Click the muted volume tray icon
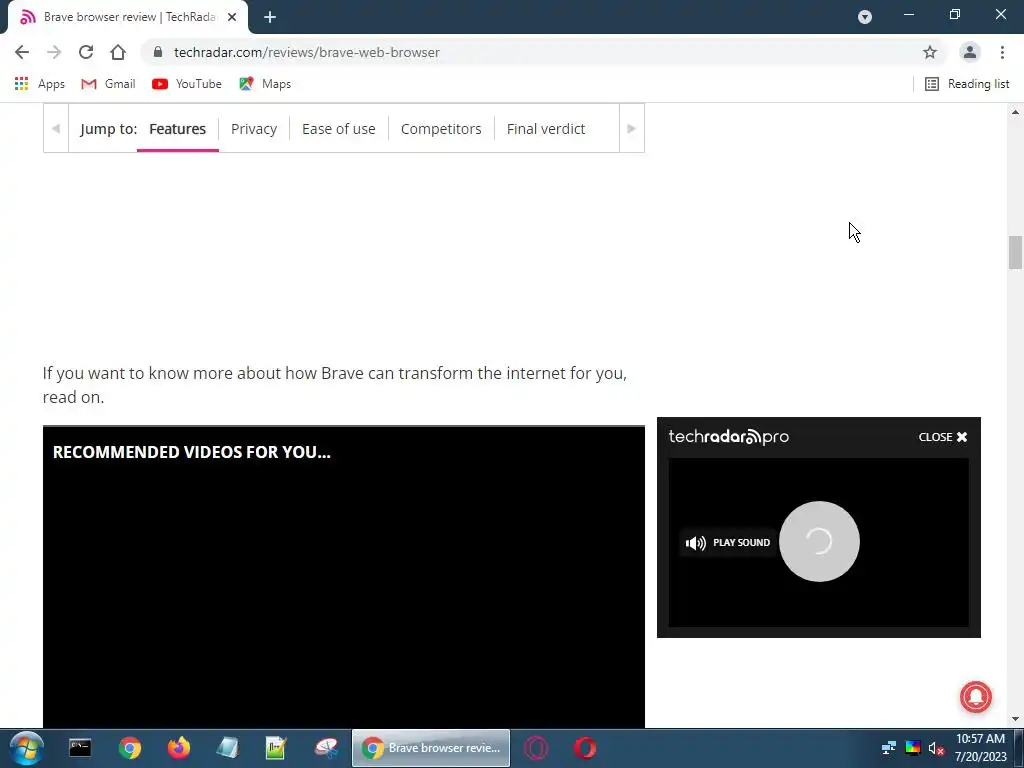1024x768 pixels. 936,748
